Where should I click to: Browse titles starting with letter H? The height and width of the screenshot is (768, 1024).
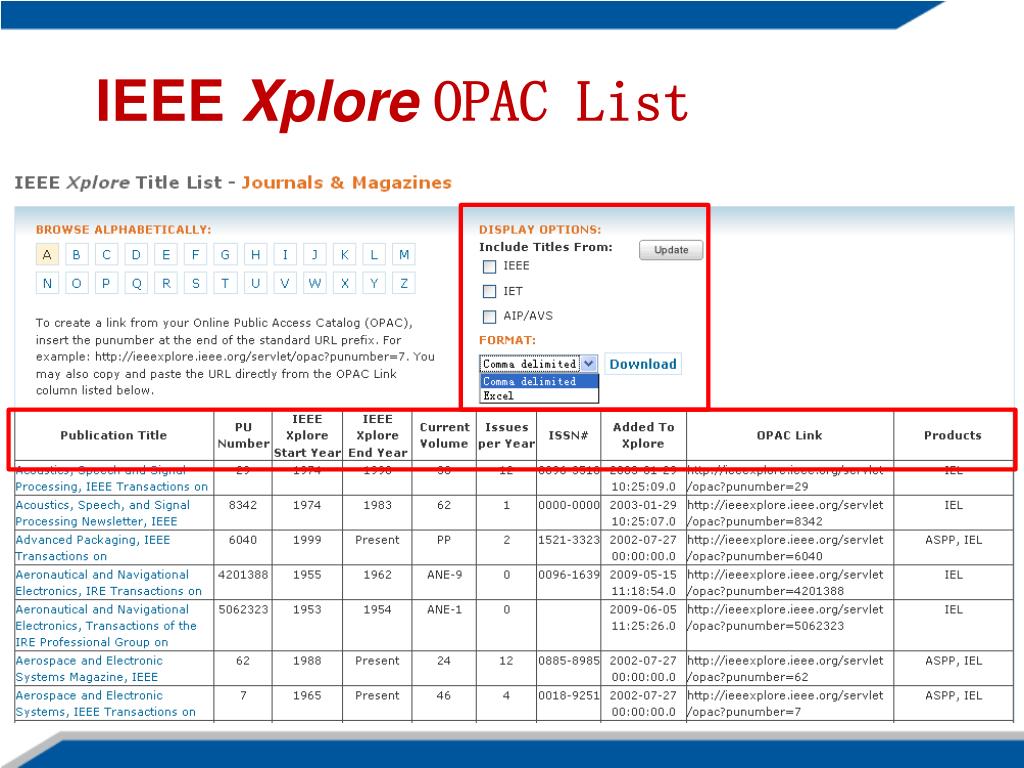pyautogui.click(x=255, y=255)
